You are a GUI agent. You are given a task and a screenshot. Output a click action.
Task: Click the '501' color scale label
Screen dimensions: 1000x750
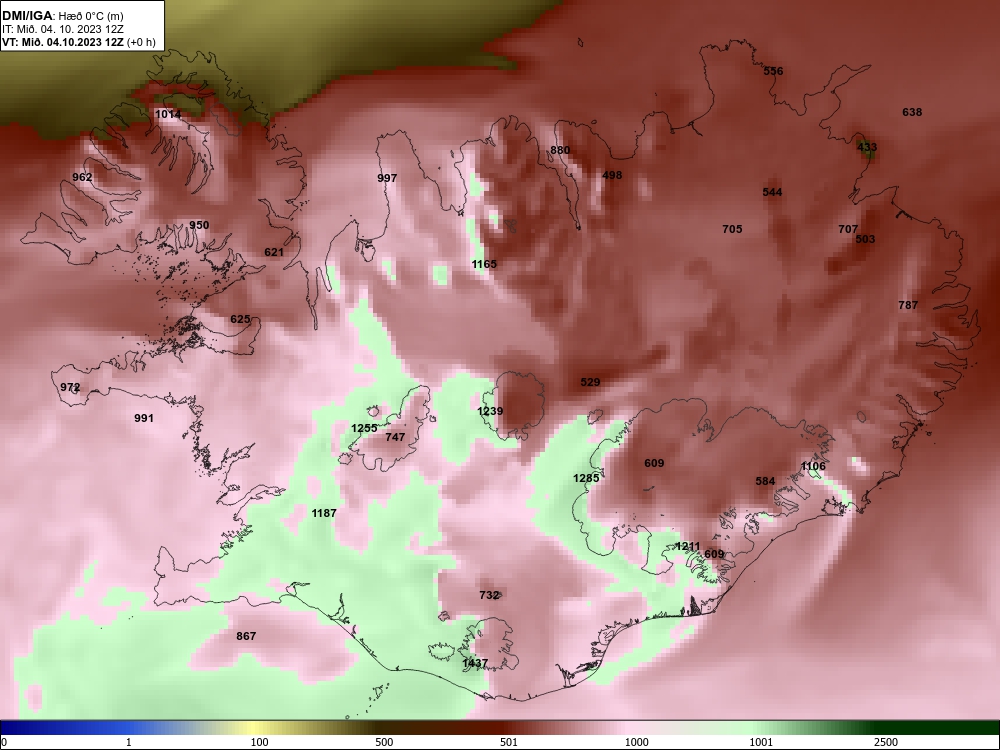tap(509, 742)
